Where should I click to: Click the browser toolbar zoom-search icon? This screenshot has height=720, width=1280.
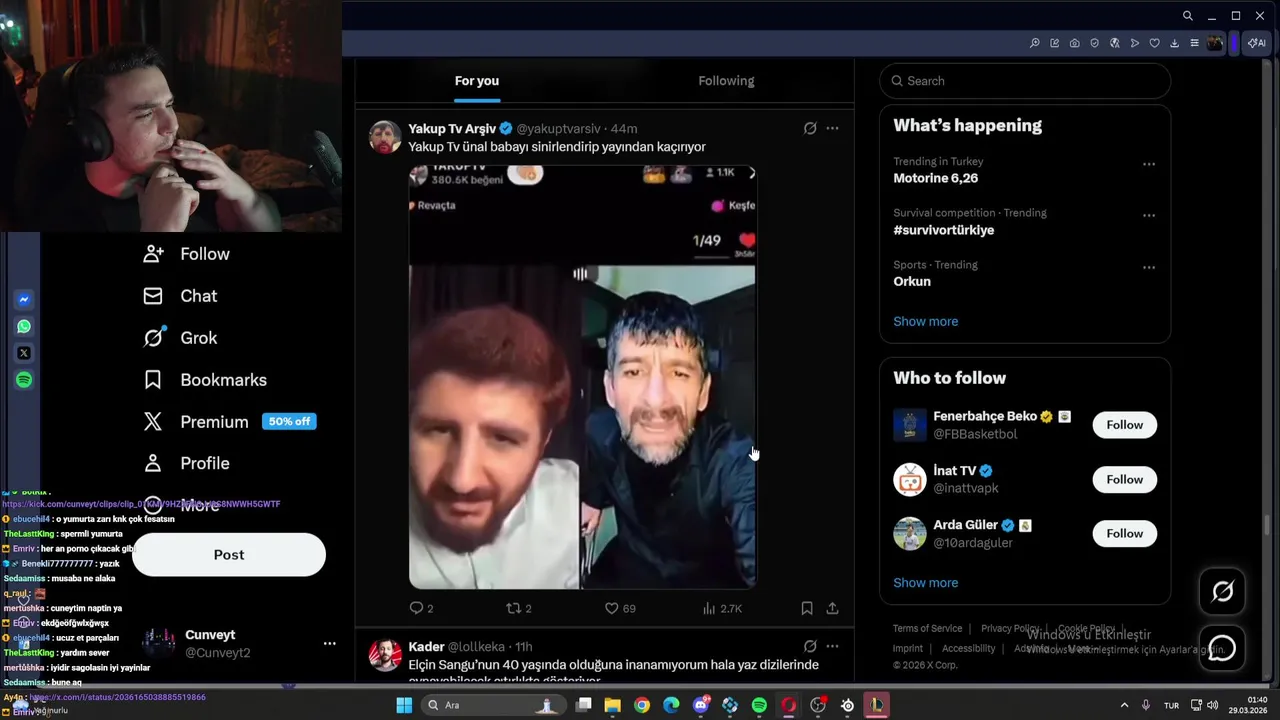(x=1034, y=43)
